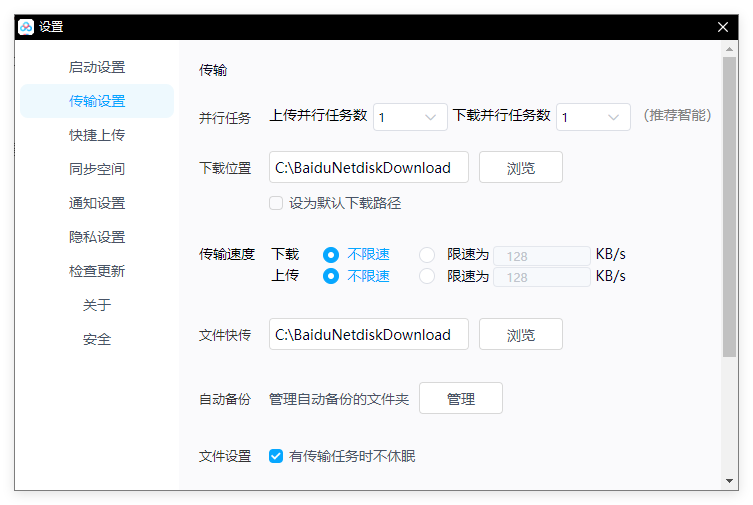Select 不限速 for 上传 speed
The image size is (753, 505).
coord(331,276)
